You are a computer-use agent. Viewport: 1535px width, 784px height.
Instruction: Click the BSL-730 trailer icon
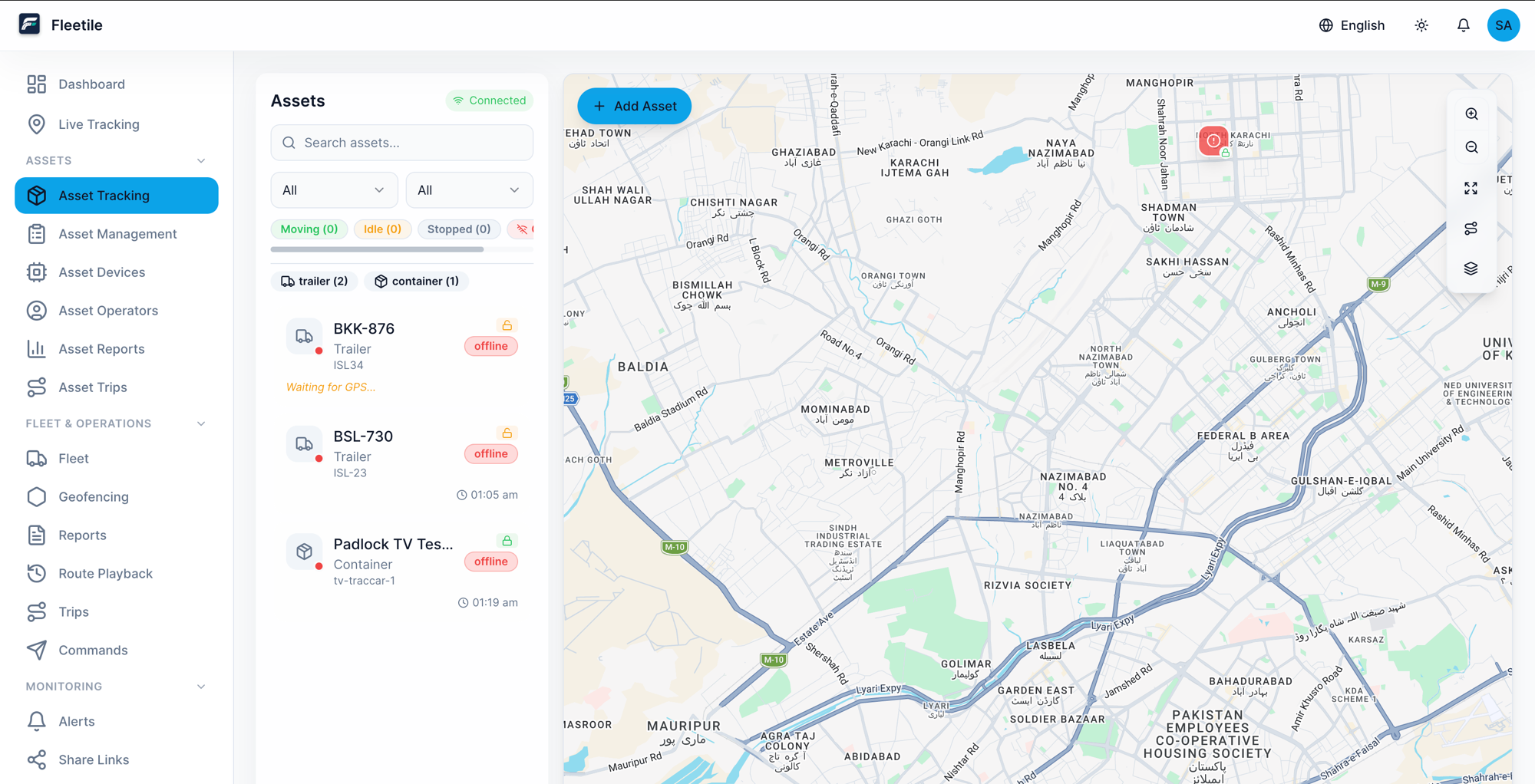click(x=304, y=444)
